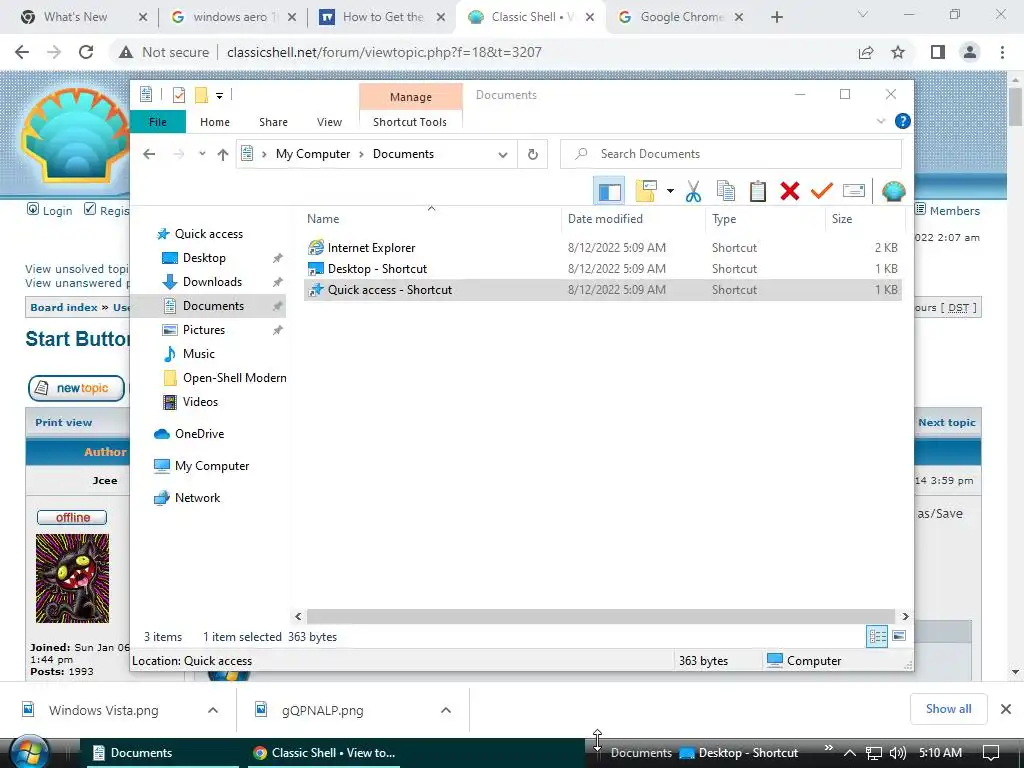Viewport: 1024px width, 768px height.
Task: Click the Chrome share page icon
Action: pyautogui.click(x=866, y=52)
